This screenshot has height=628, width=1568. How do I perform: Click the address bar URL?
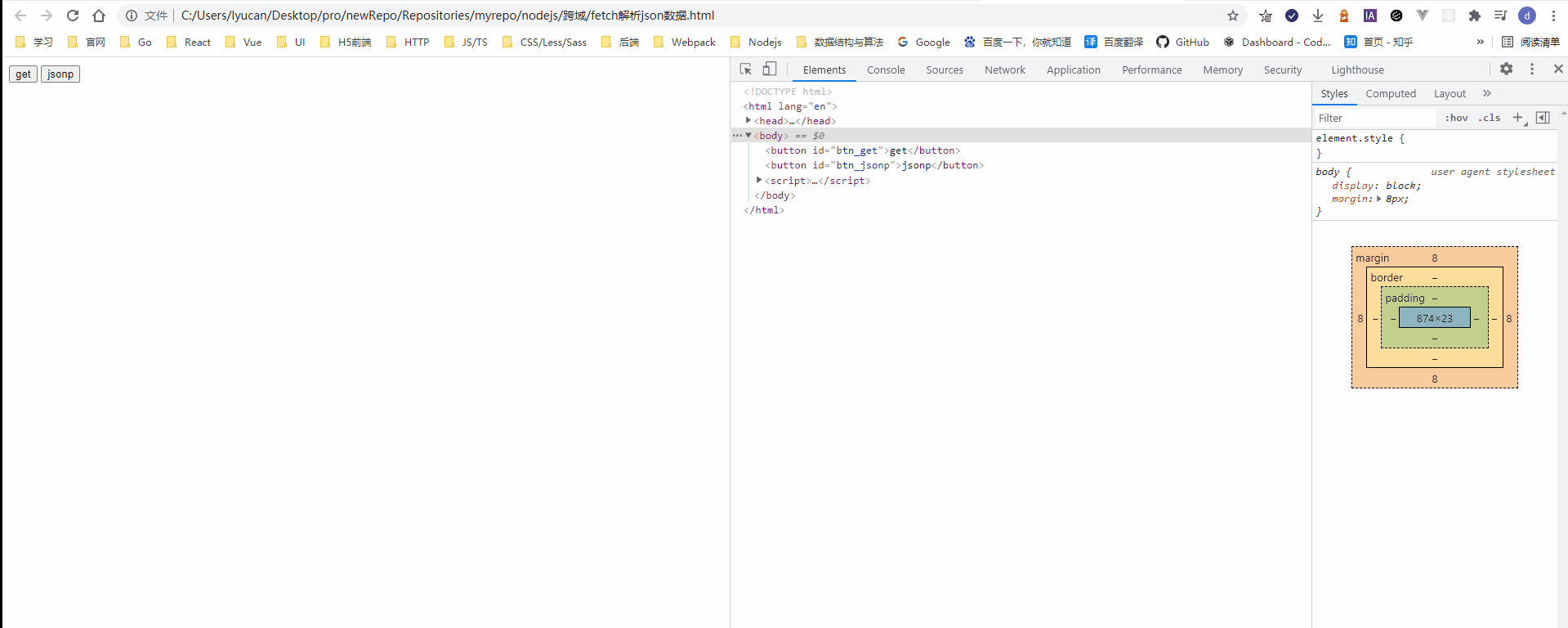[x=448, y=16]
